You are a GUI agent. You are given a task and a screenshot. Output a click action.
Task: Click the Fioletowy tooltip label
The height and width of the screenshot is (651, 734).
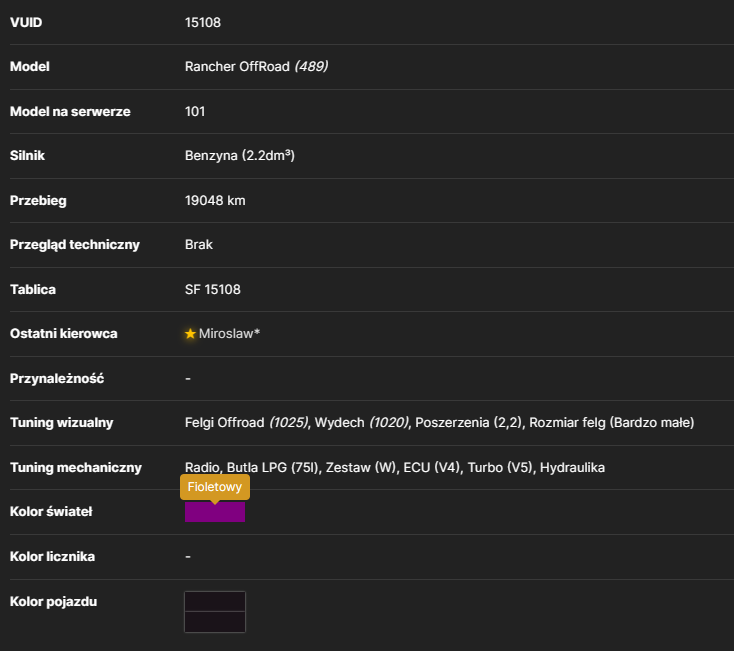click(x=215, y=487)
